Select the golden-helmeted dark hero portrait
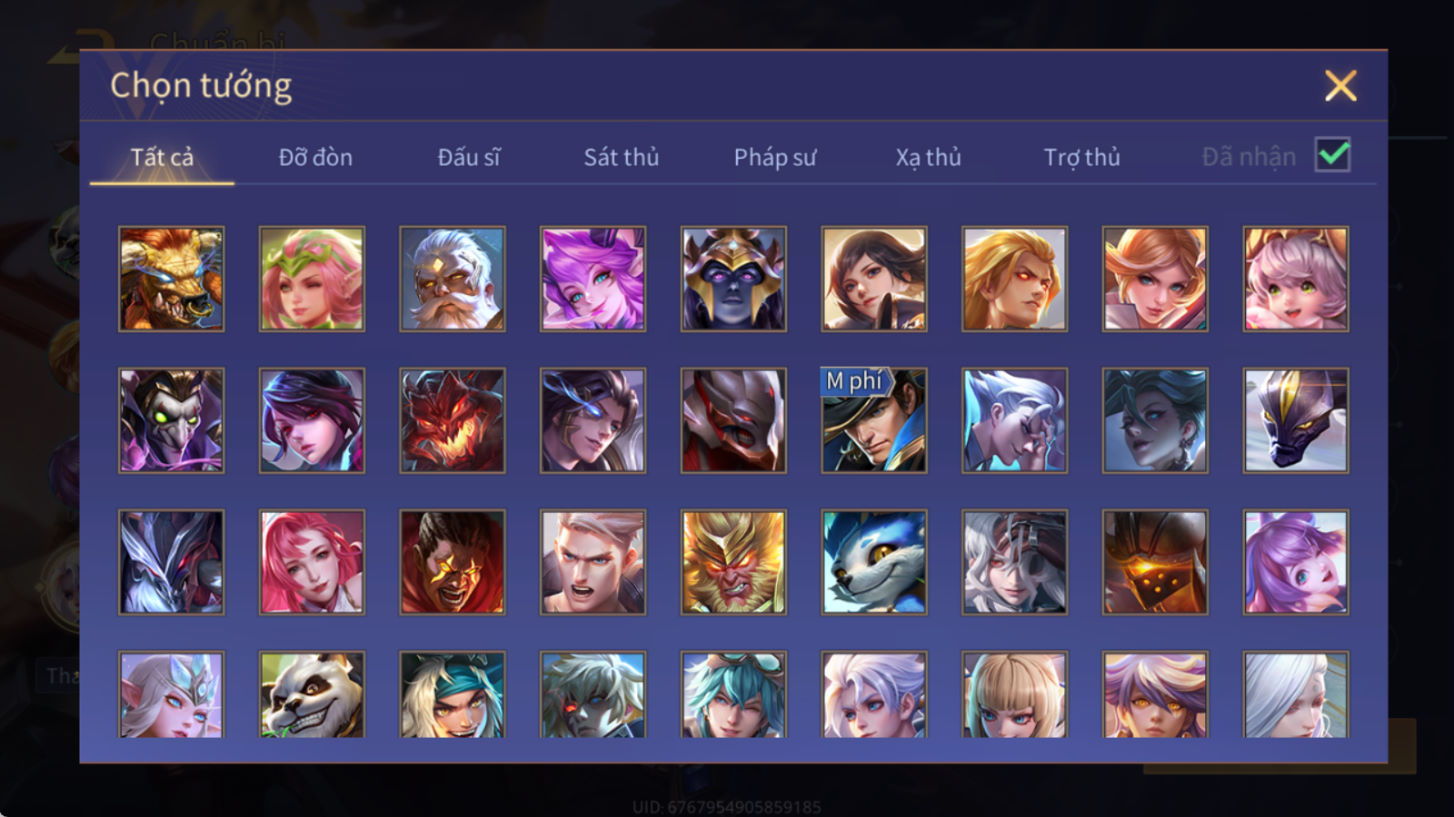Image resolution: width=1454 pixels, height=817 pixels. tap(733, 278)
